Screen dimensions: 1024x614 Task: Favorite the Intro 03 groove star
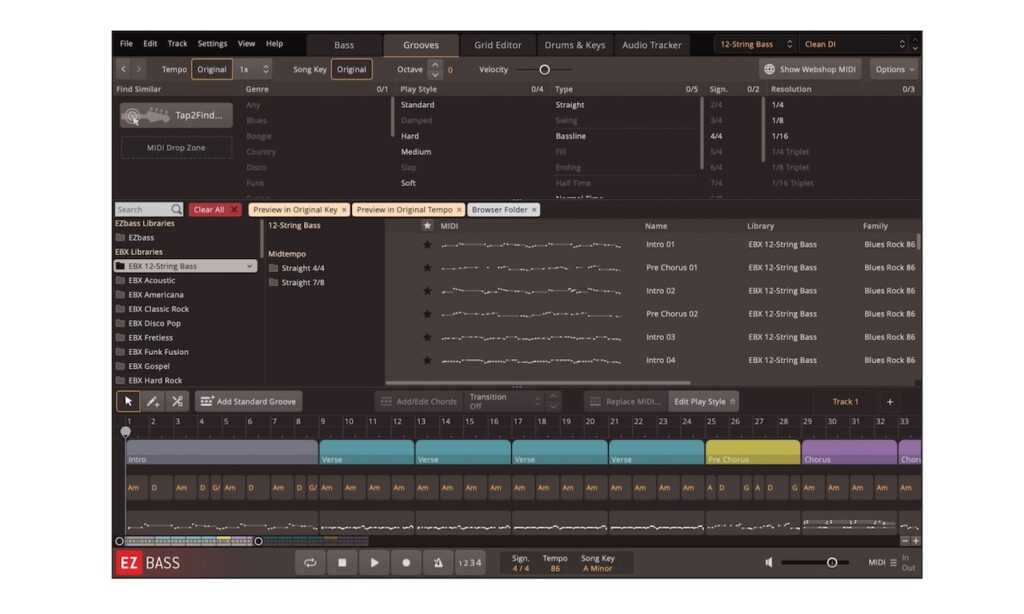427,337
